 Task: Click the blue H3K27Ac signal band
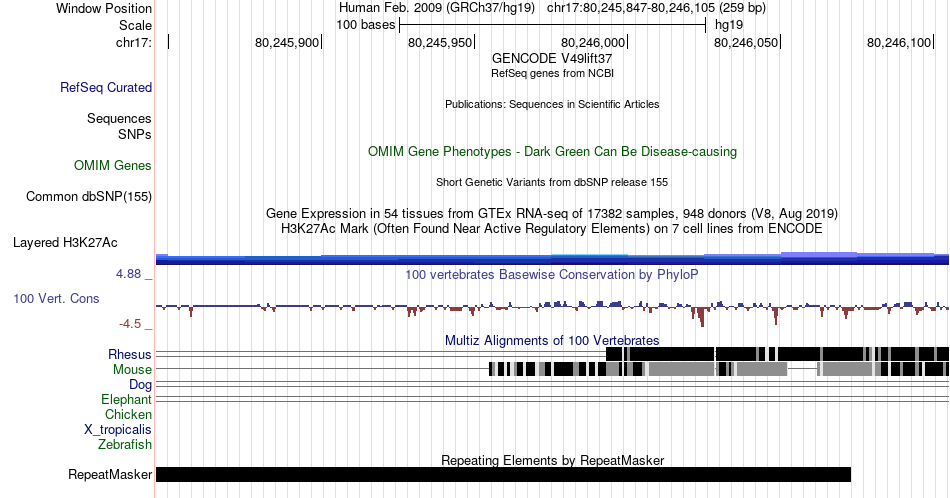point(552,259)
